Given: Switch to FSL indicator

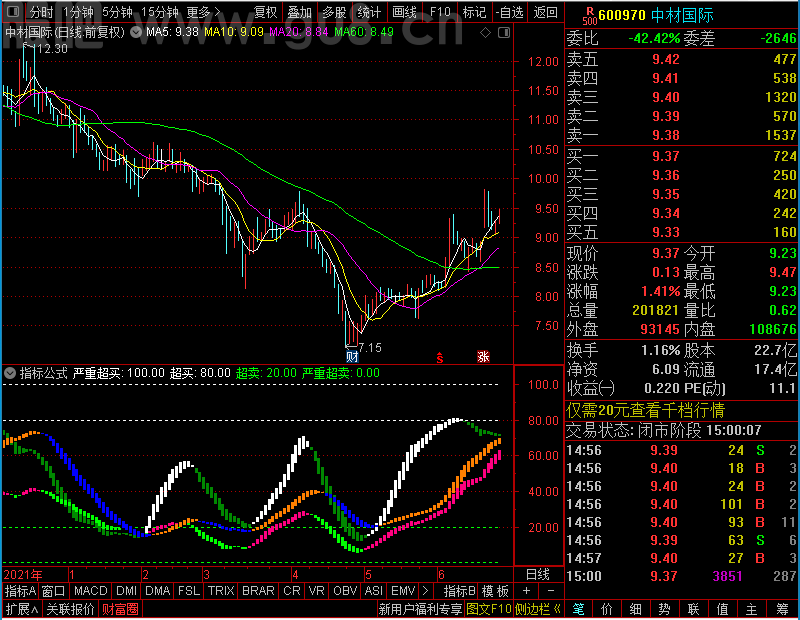Looking at the screenshot, I should click(189, 591).
